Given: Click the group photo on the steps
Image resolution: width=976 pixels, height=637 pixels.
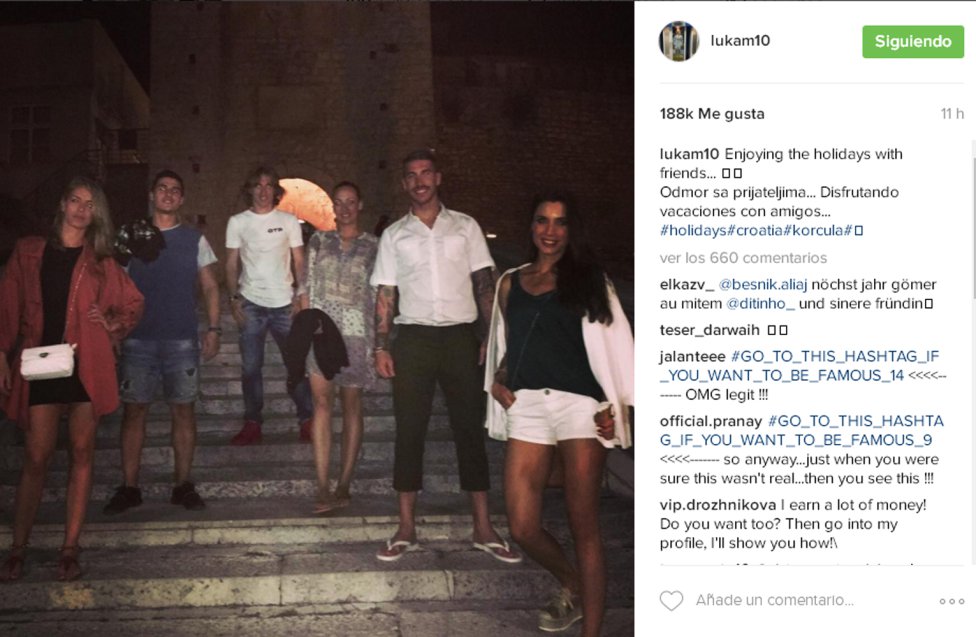Looking at the screenshot, I should point(317,318).
